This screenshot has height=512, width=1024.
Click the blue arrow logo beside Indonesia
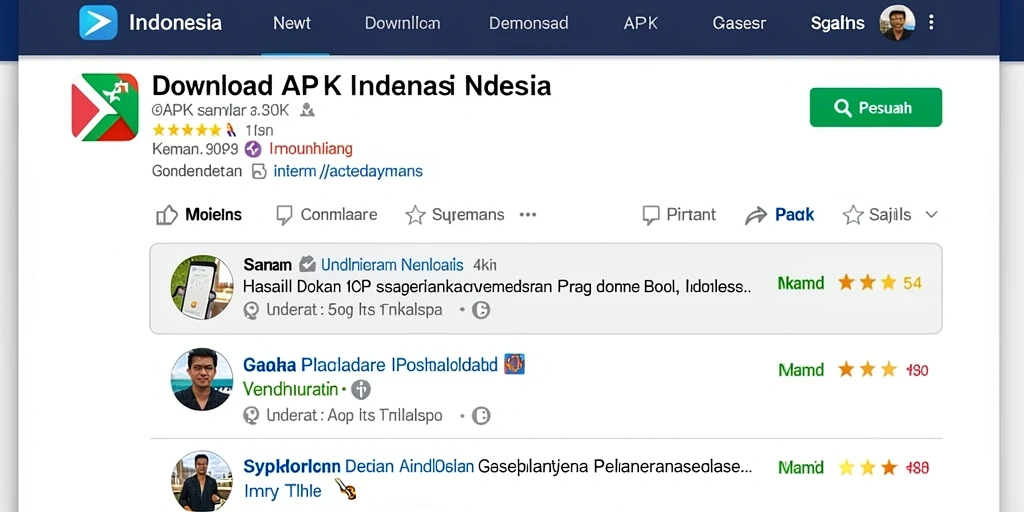click(98, 23)
